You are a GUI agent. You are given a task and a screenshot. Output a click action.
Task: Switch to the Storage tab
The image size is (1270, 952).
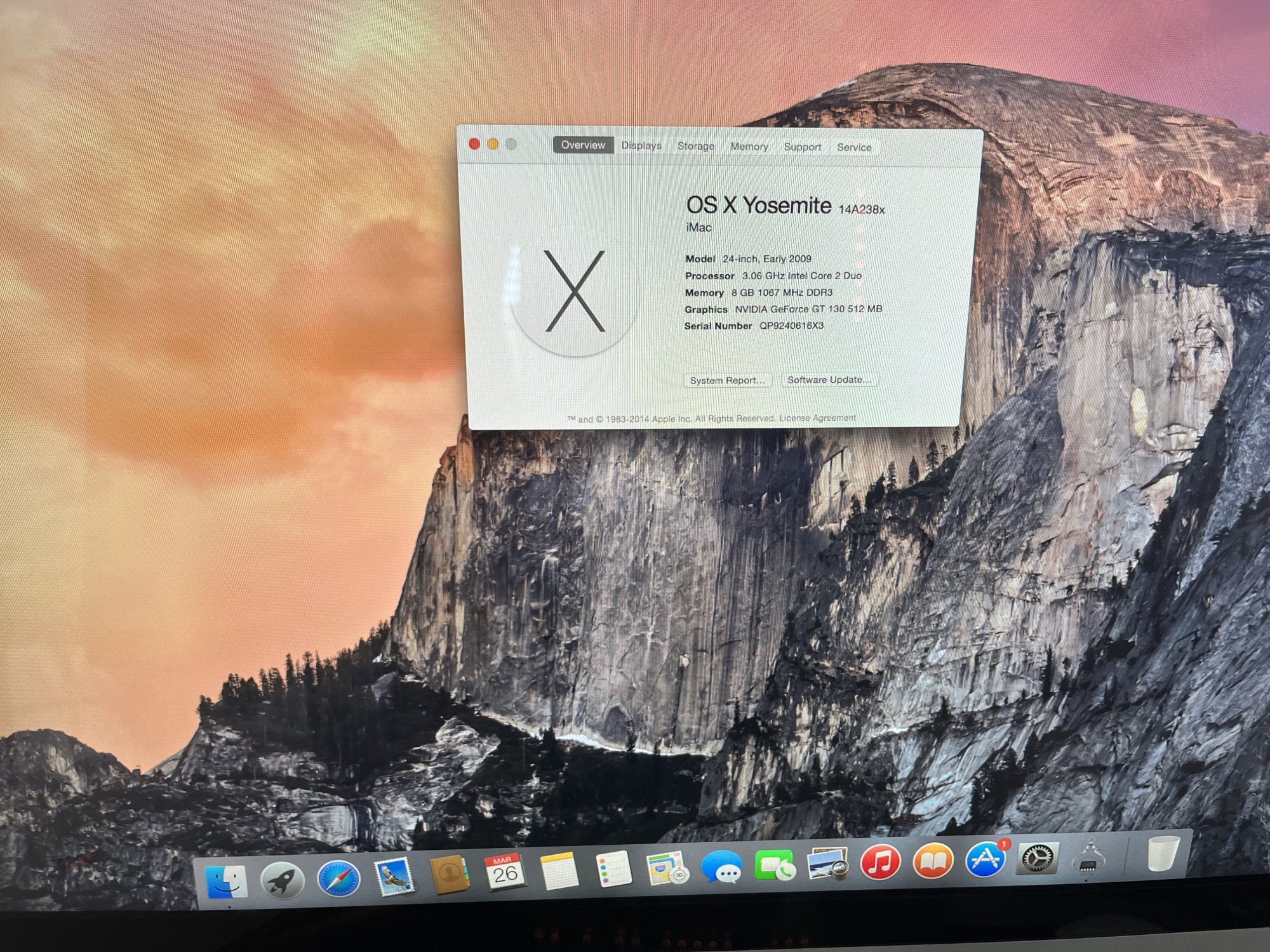[x=696, y=146]
